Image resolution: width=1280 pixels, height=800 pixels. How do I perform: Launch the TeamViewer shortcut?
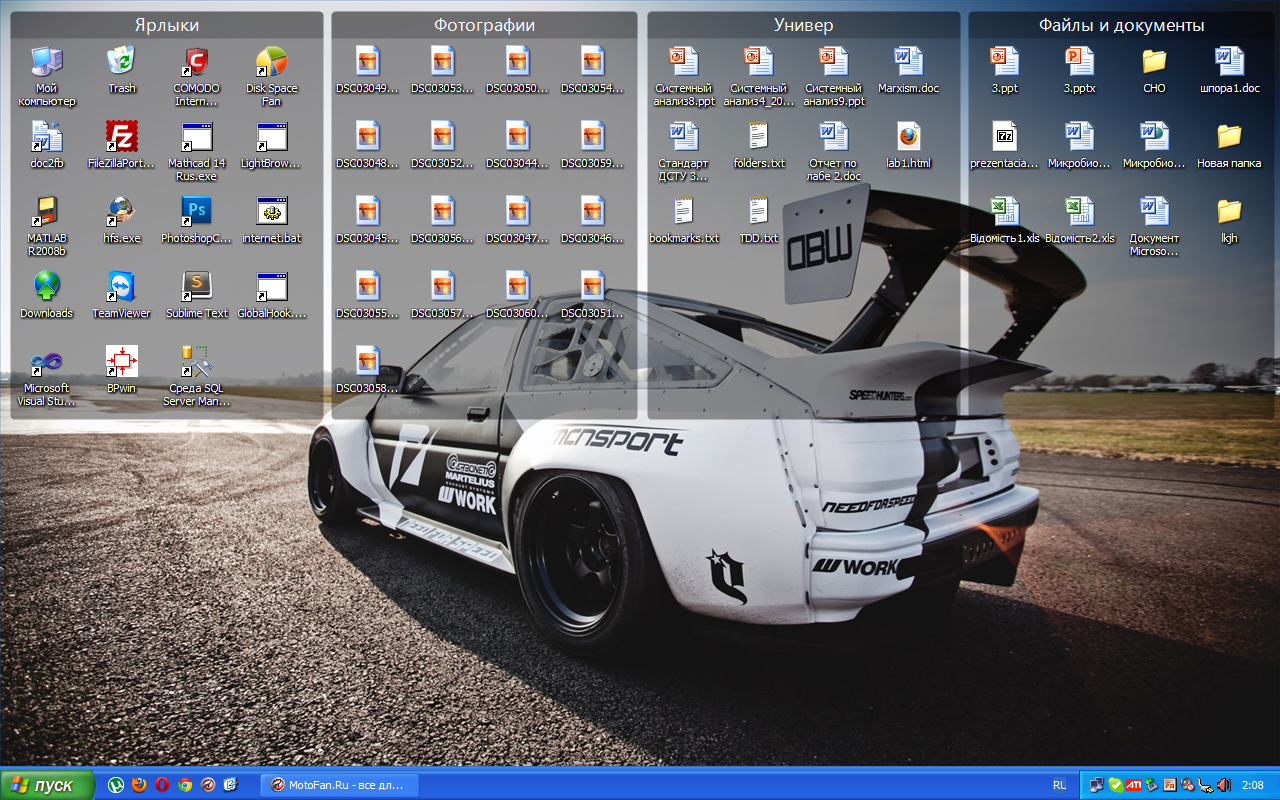[x=122, y=287]
